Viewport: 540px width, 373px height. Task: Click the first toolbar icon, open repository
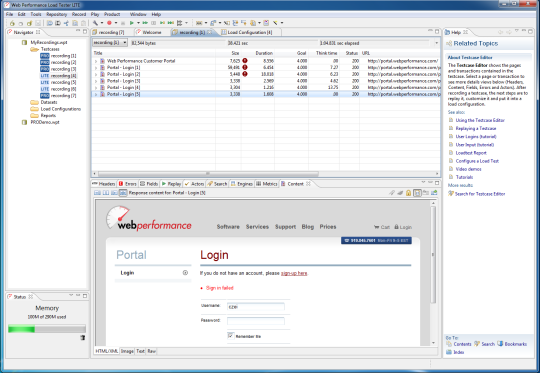tap(12, 23)
